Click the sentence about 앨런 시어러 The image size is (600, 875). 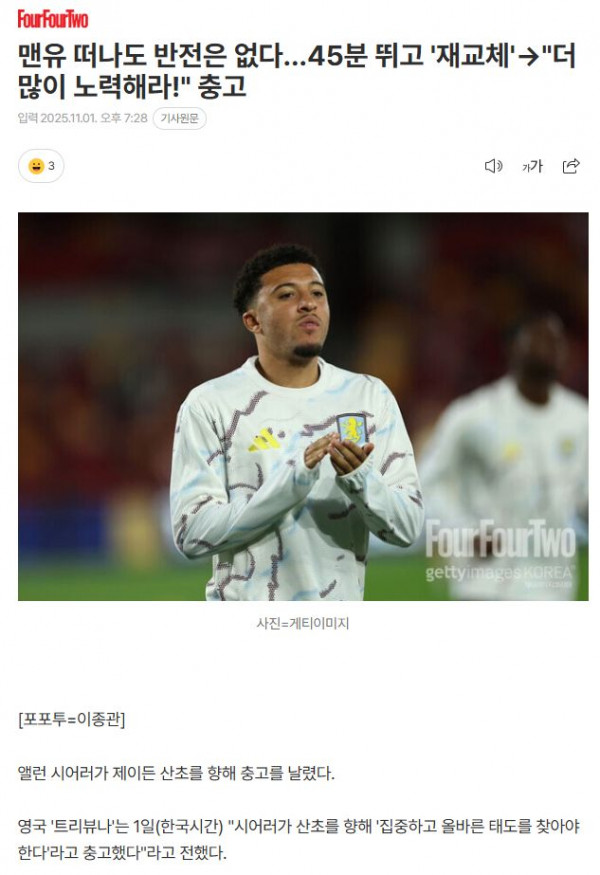[x=176, y=773]
